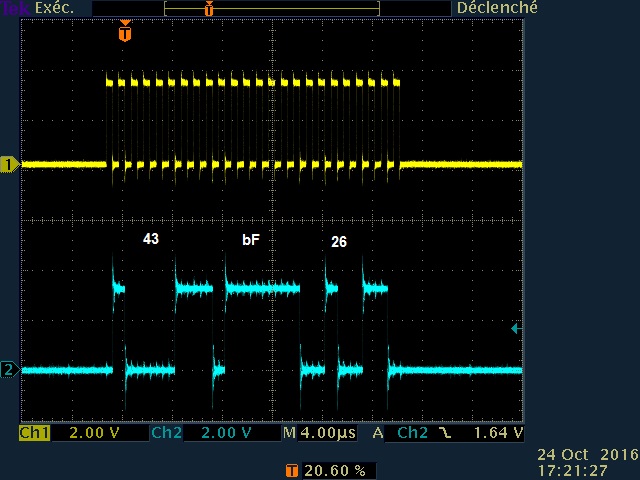Screen dimensions: 640x480
Task: Click the M 4.00µs timebase readout
Action: click(x=320, y=433)
